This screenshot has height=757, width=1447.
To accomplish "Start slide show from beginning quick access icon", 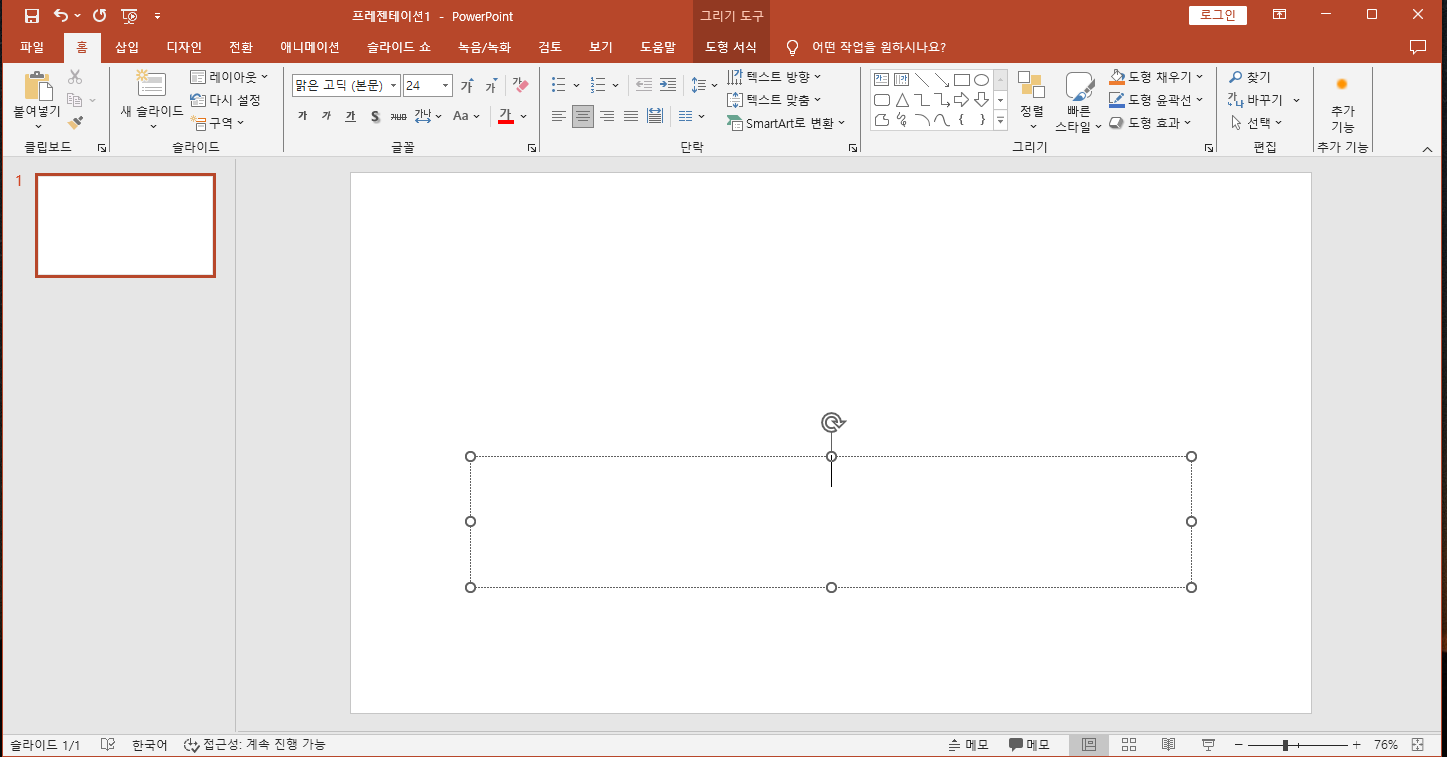I will (x=130, y=16).
